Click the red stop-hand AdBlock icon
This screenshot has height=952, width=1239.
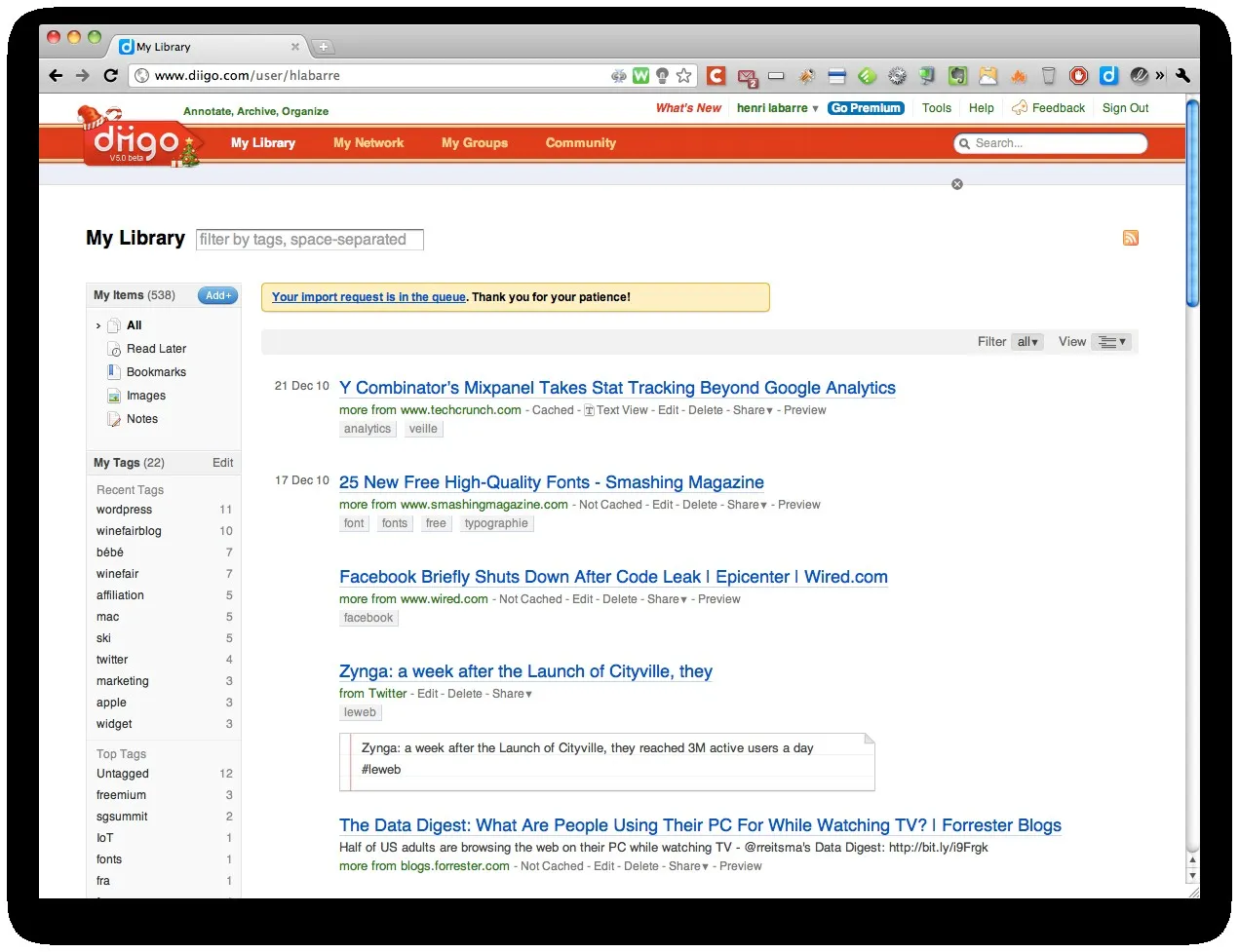pyautogui.click(x=1078, y=75)
